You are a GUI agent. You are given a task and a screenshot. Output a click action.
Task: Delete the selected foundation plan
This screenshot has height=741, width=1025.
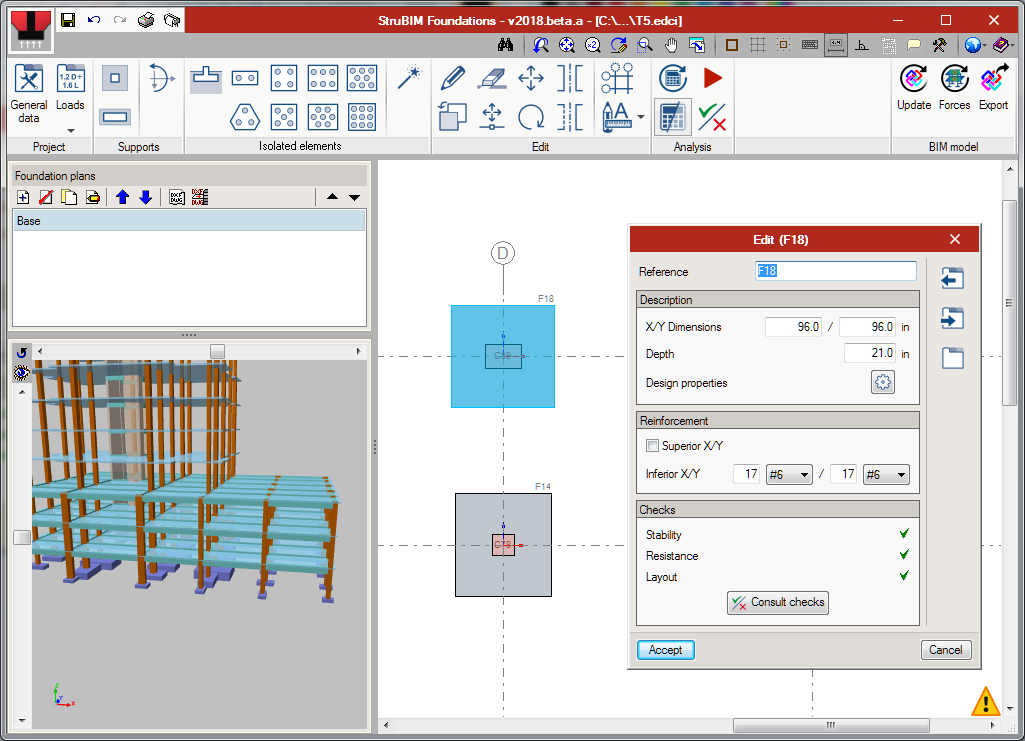(x=46, y=197)
